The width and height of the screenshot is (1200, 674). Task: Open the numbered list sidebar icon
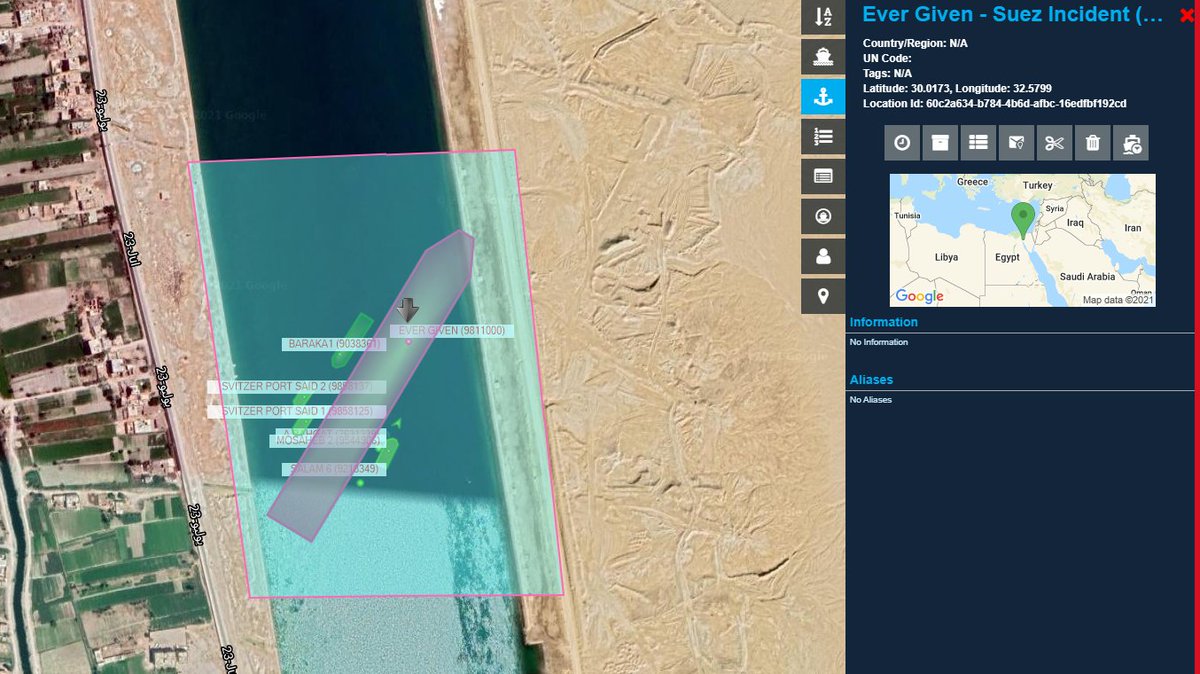(823, 136)
